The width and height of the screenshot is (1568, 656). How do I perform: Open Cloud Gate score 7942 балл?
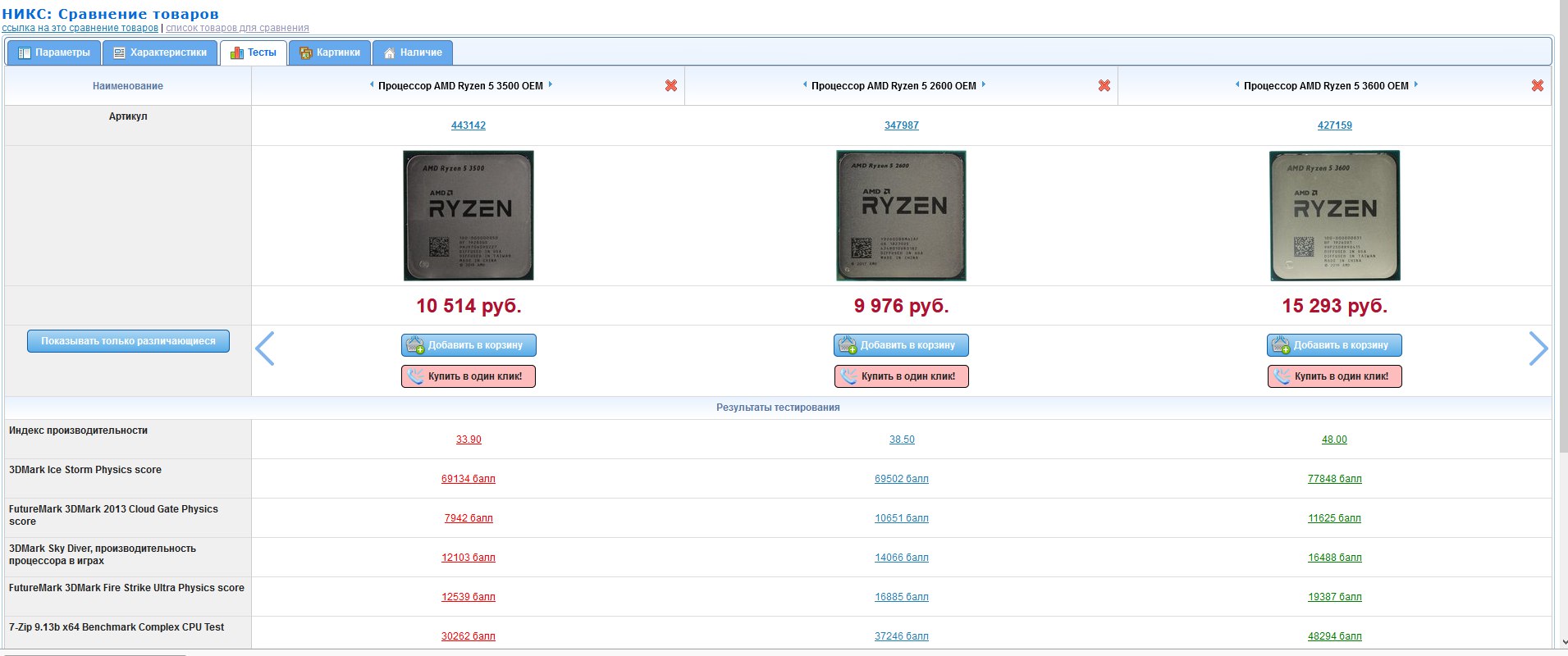coord(469,518)
